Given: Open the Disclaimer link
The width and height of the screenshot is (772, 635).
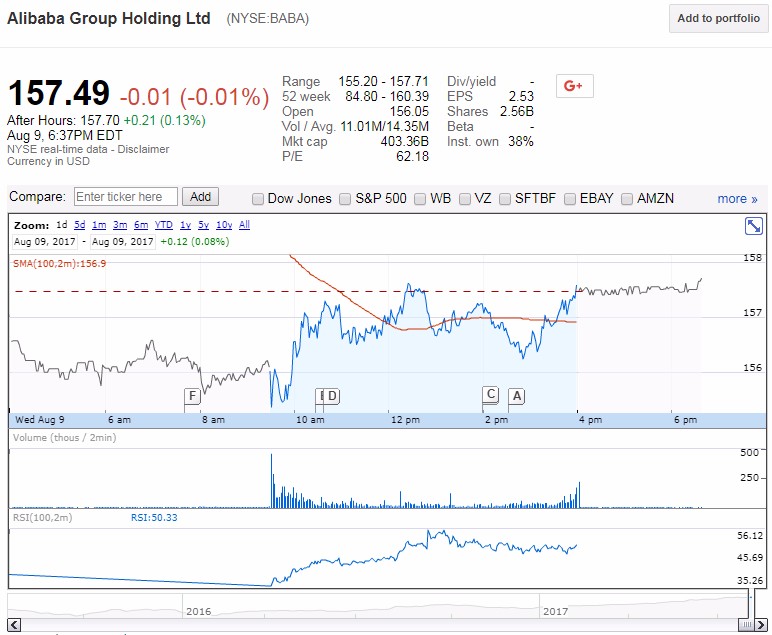Looking at the screenshot, I should (143, 149).
